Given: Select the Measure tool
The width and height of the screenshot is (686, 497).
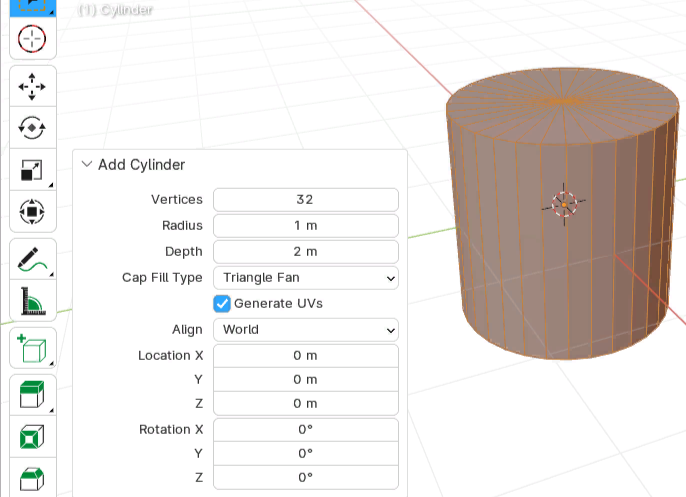Looking at the screenshot, I should pos(33,301).
